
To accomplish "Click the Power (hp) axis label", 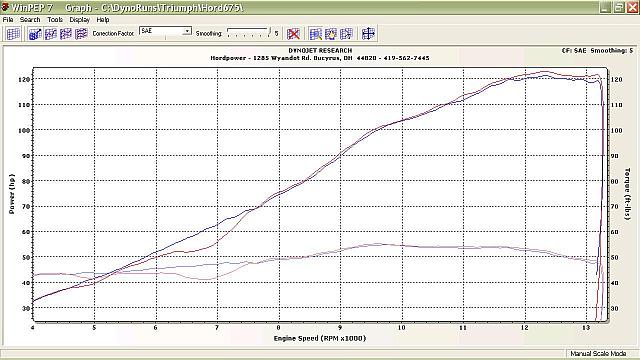I will coord(12,194).
